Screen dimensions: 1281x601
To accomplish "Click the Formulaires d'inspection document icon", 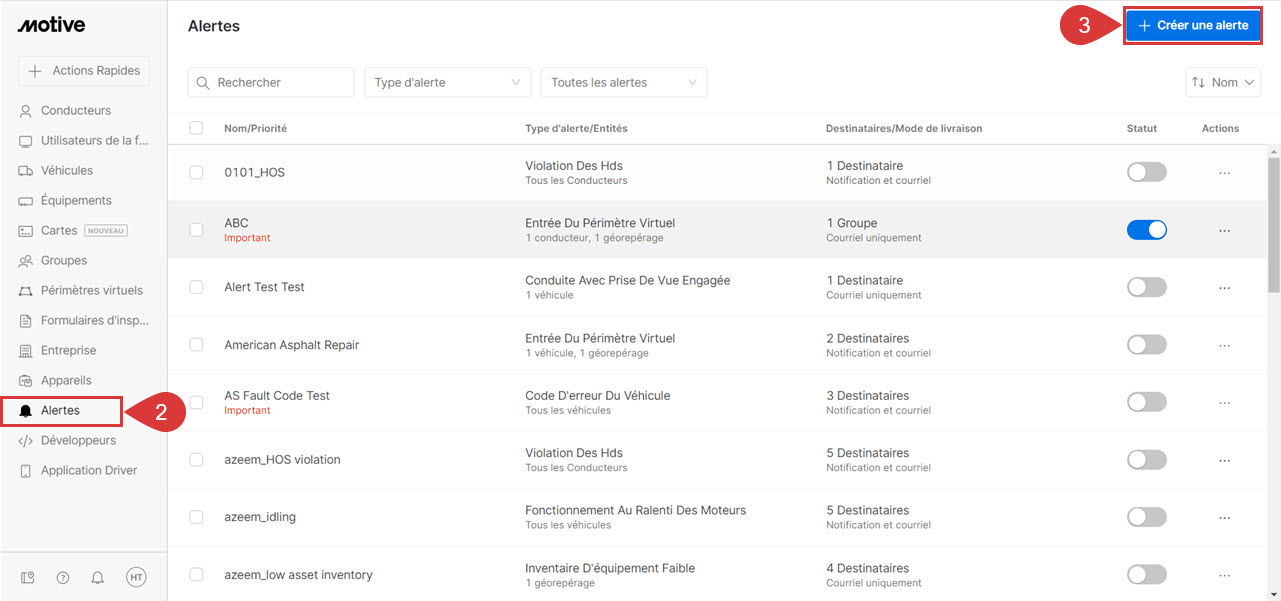I will click(26, 321).
